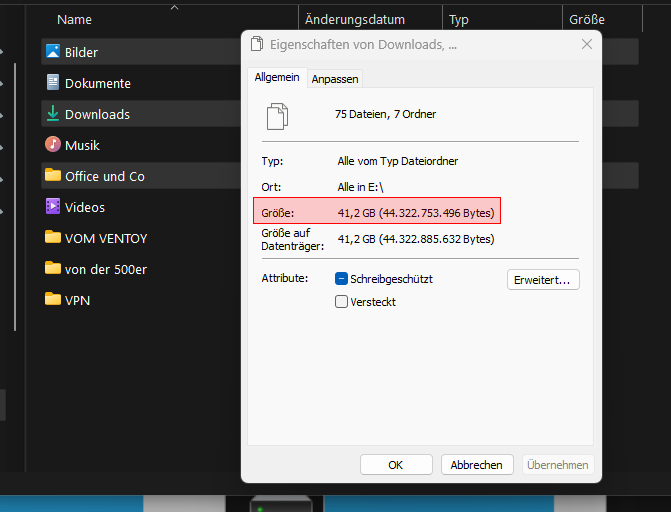Click the sort arrow above Name column

click(174, 7)
